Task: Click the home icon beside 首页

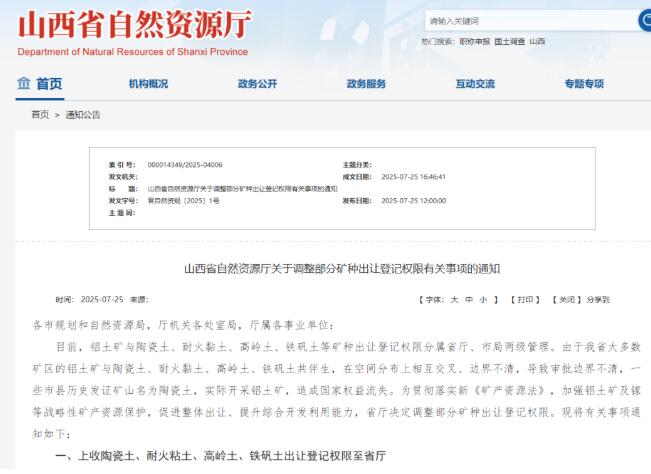Action: [23, 83]
